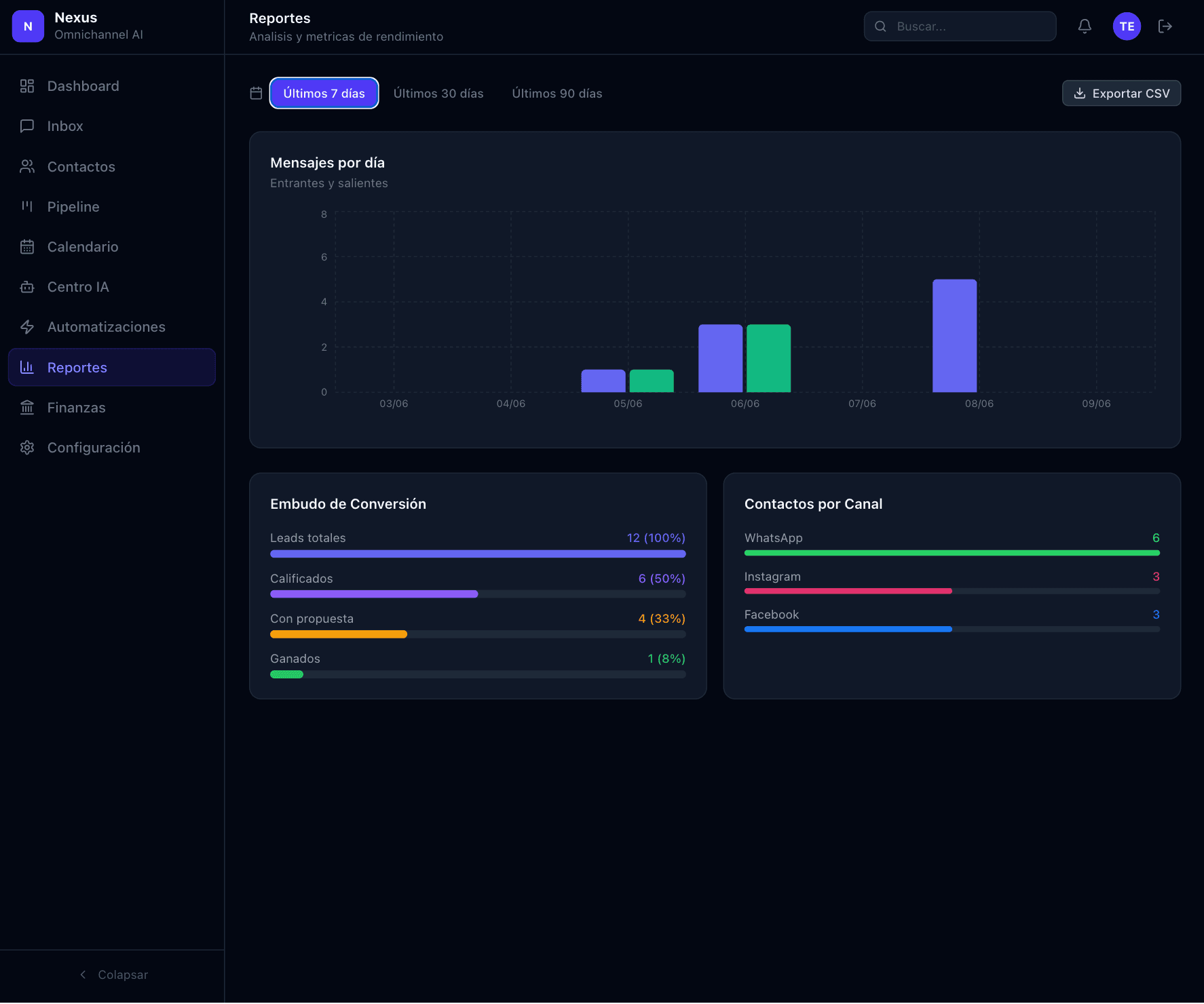Open Inbox via its chat bubble icon

click(x=27, y=126)
